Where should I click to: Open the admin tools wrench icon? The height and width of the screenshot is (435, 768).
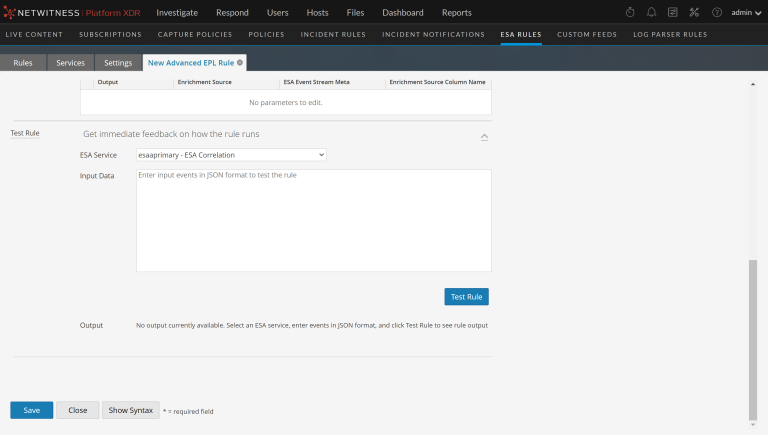(694, 13)
